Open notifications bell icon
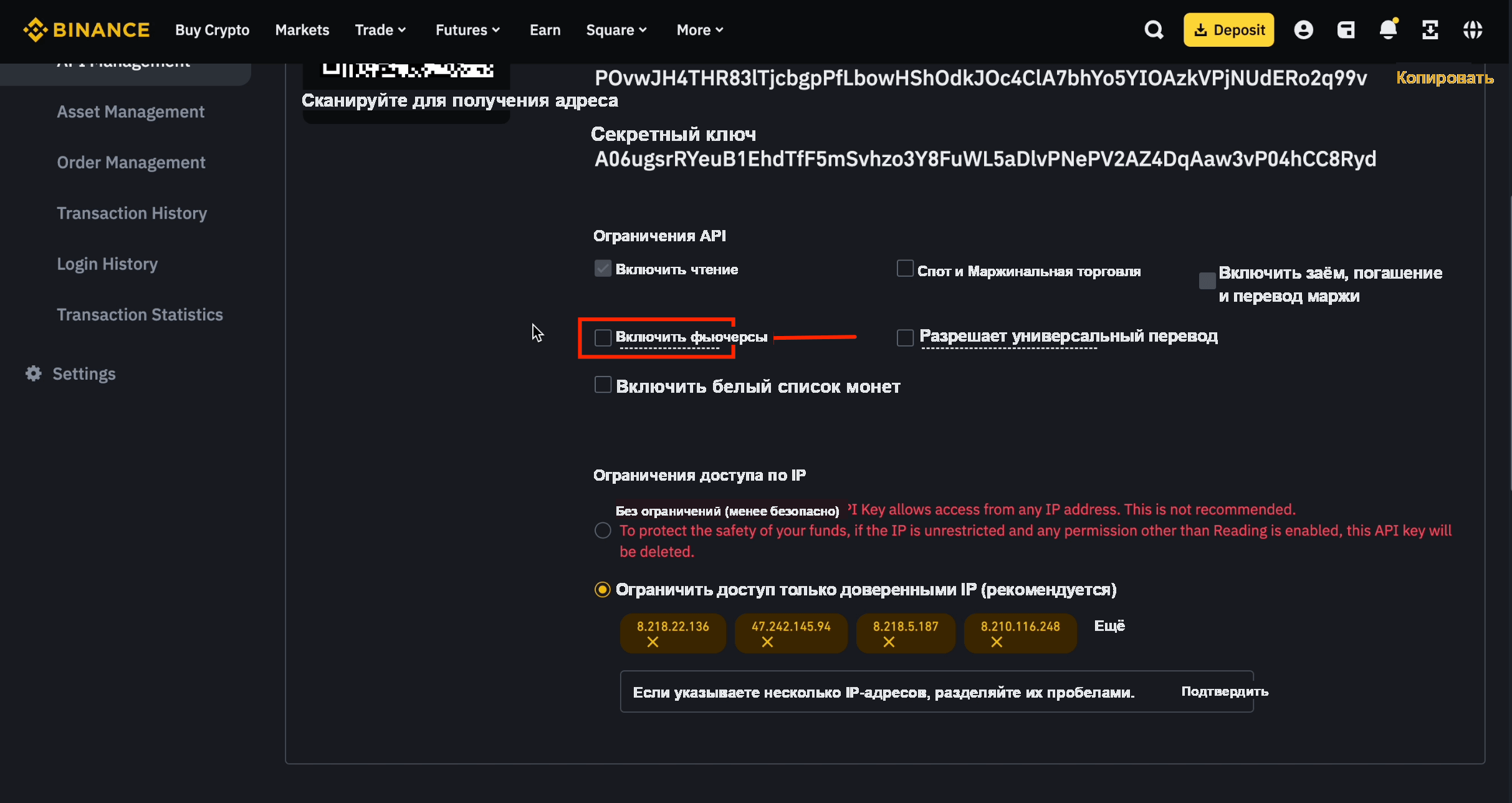Screen dimensions: 1512x803 coord(1388,29)
